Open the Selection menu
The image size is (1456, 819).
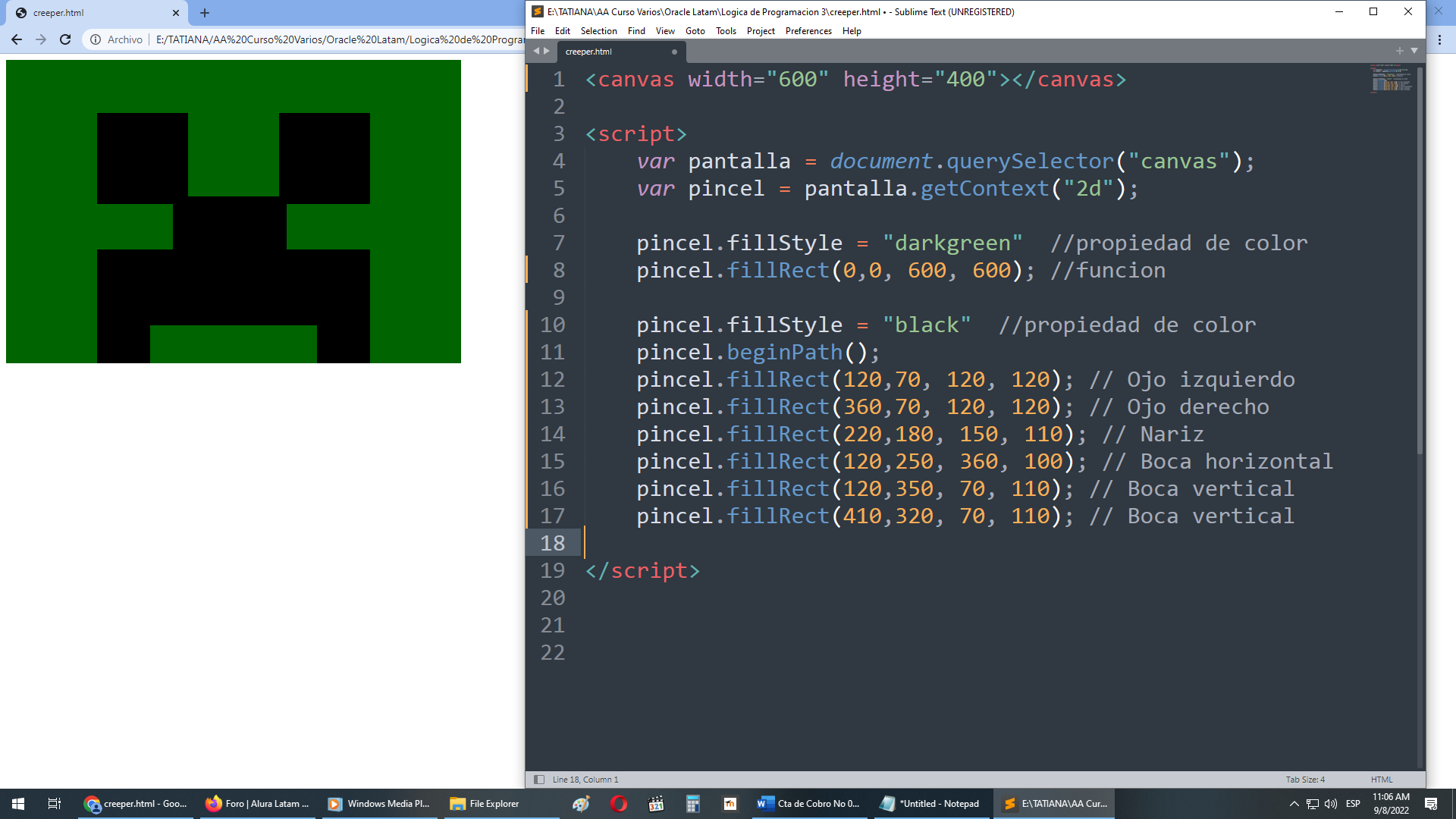click(598, 31)
